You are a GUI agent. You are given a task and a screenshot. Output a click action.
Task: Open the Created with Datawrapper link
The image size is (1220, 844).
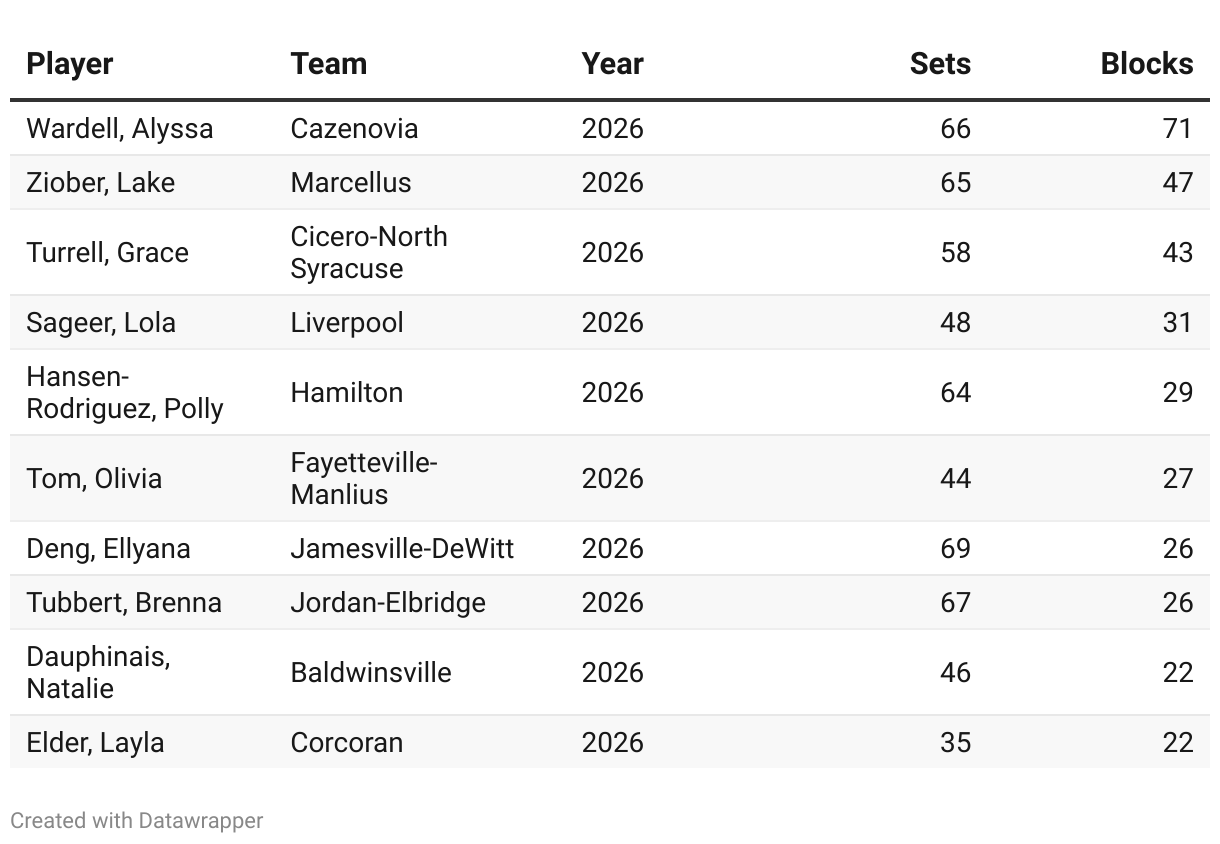click(137, 821)
